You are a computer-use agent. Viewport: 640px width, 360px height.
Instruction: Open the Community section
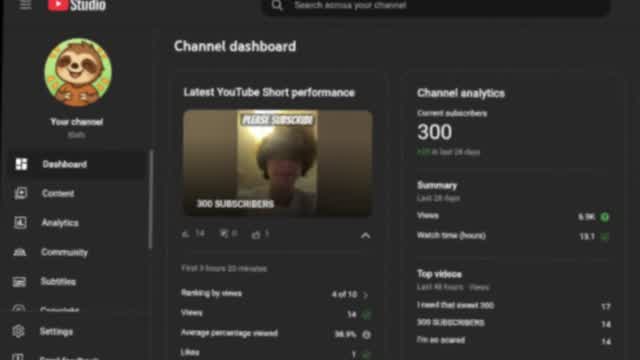64,252
